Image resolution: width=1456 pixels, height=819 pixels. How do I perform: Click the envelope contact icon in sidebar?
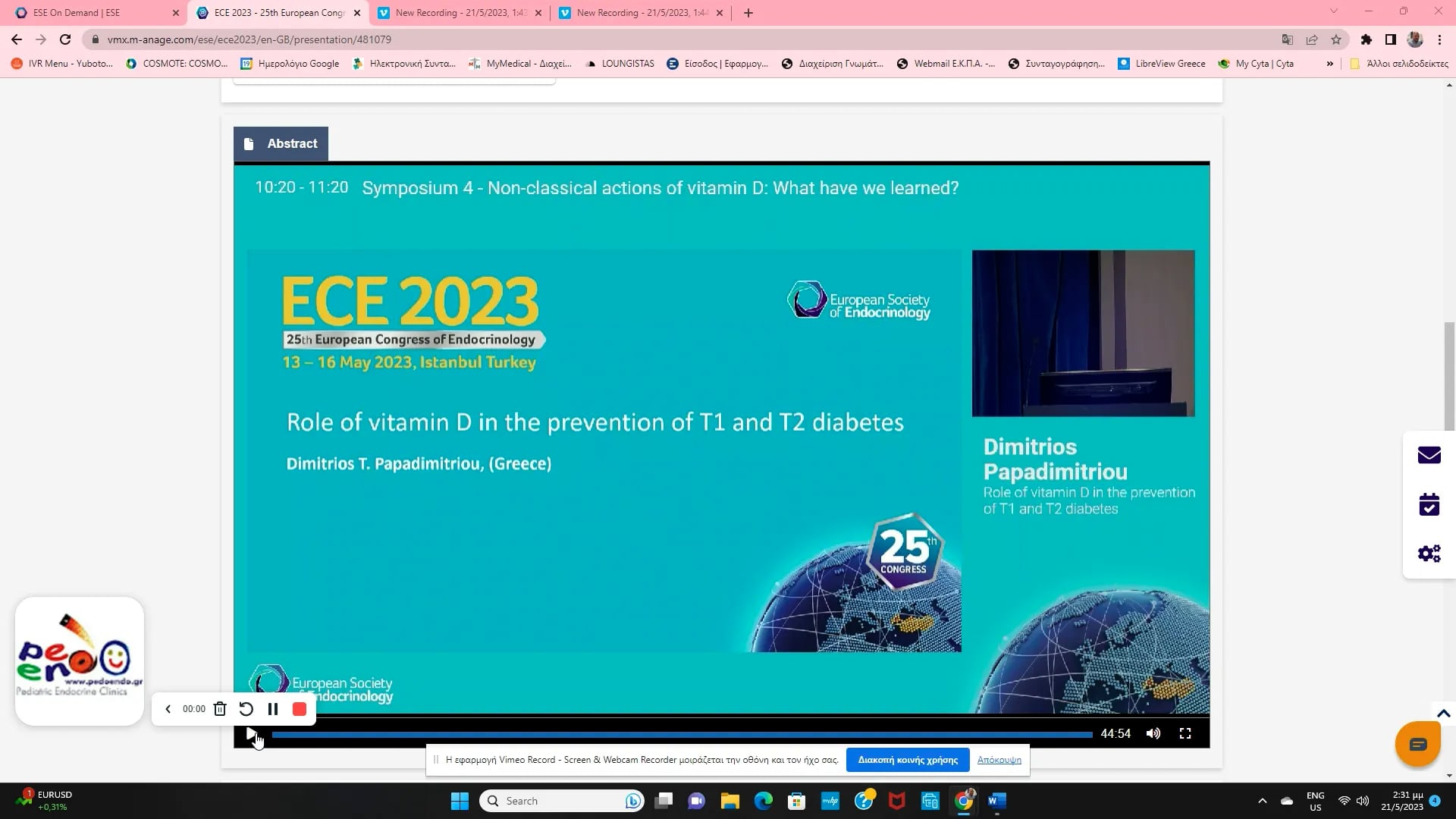coord(1429,455)
